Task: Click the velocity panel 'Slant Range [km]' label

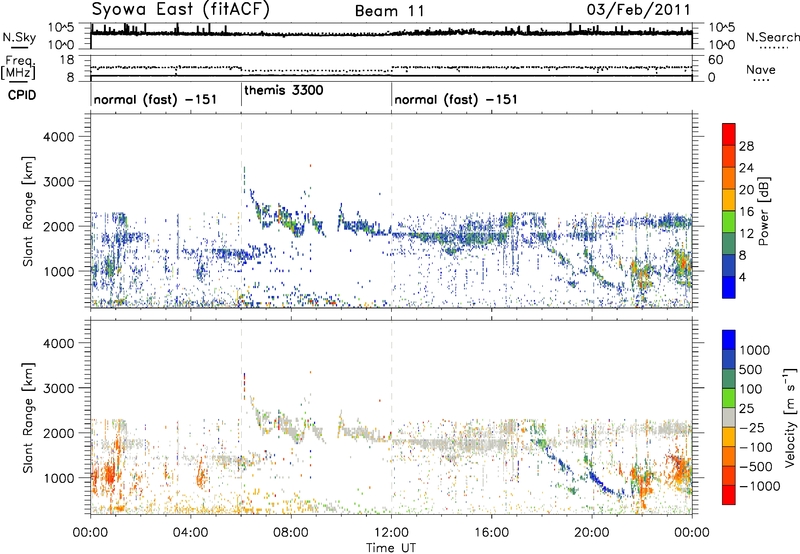Action: (x=28, y=417)
